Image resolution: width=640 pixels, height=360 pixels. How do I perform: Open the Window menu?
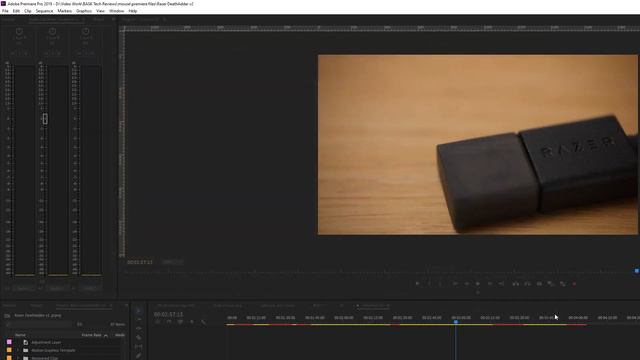pyautogui.click(x=117, y=11)
